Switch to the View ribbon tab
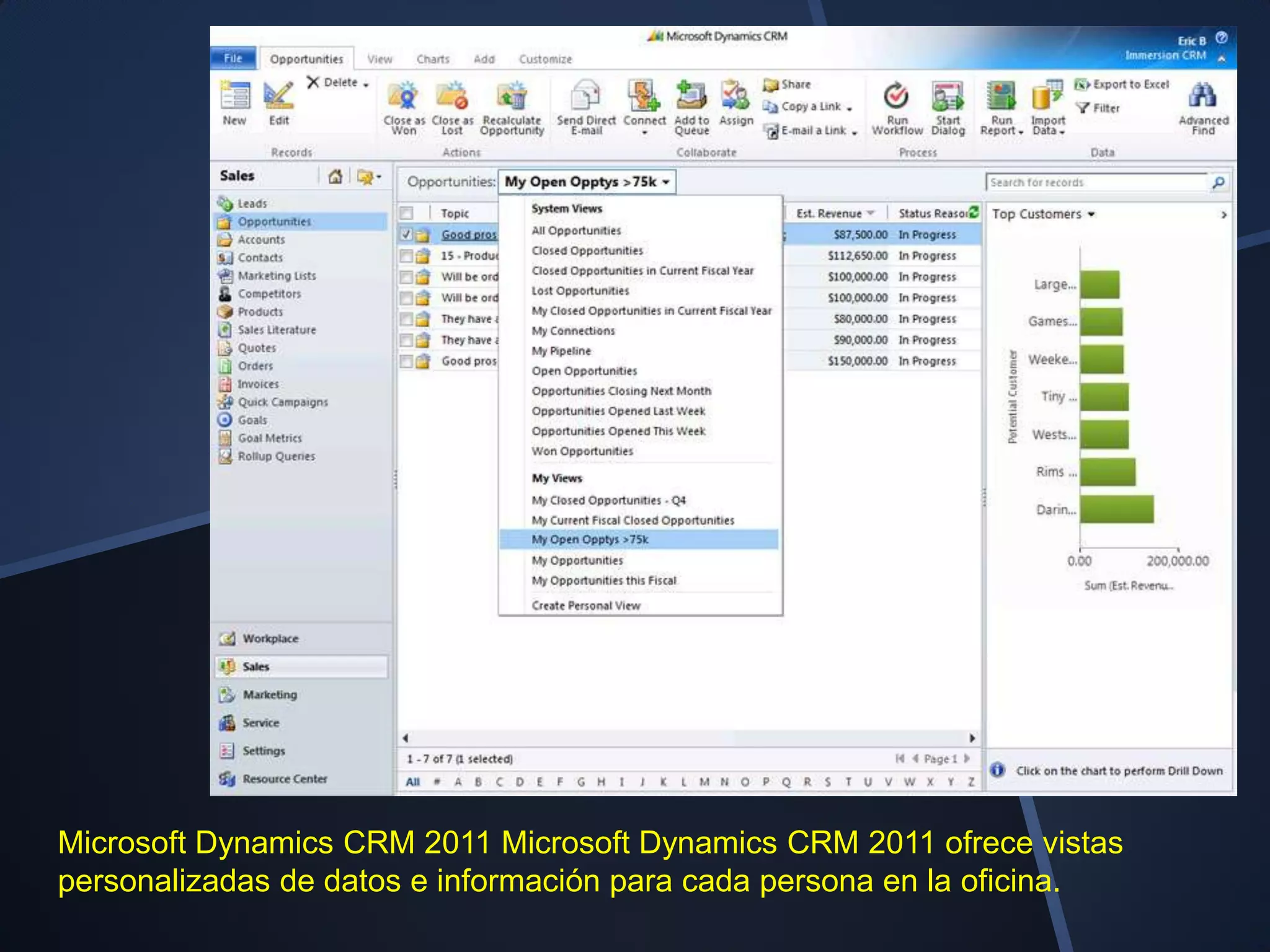 click(380, 59)
